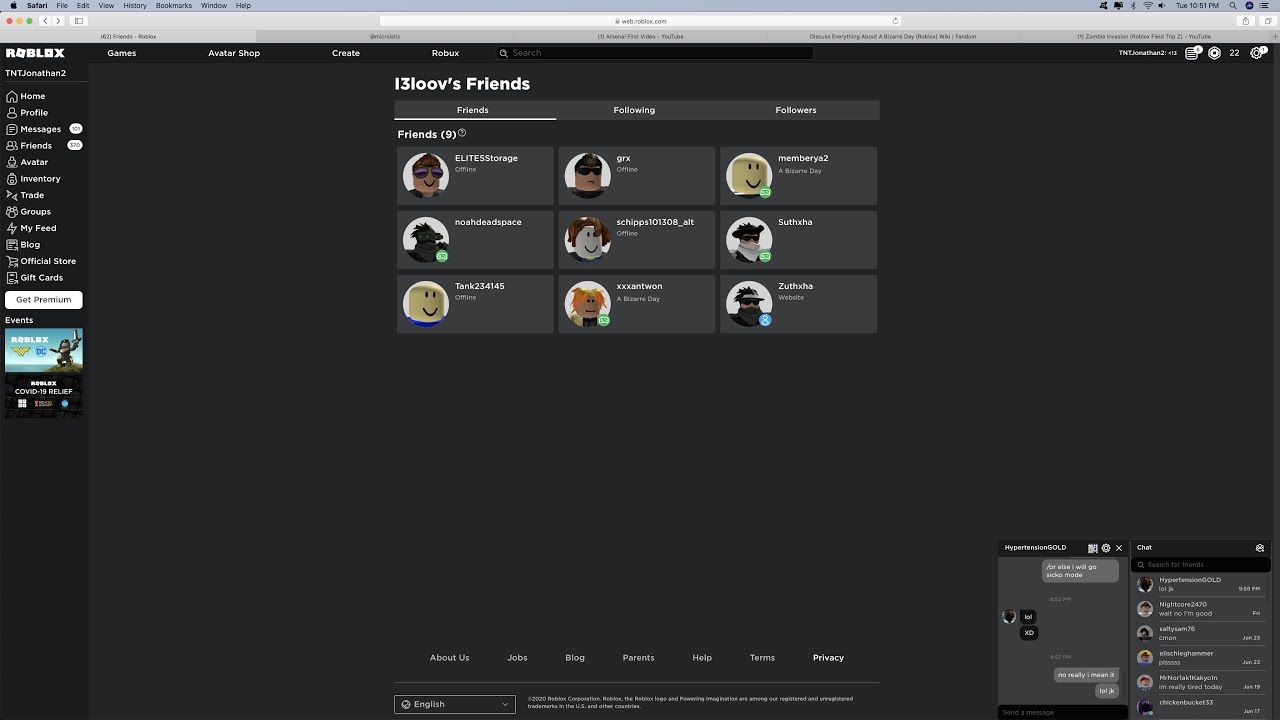Screen dimensions: 1280x720
Task: Click the Blog icon in the sidebar
Action: tap(12, 245)
